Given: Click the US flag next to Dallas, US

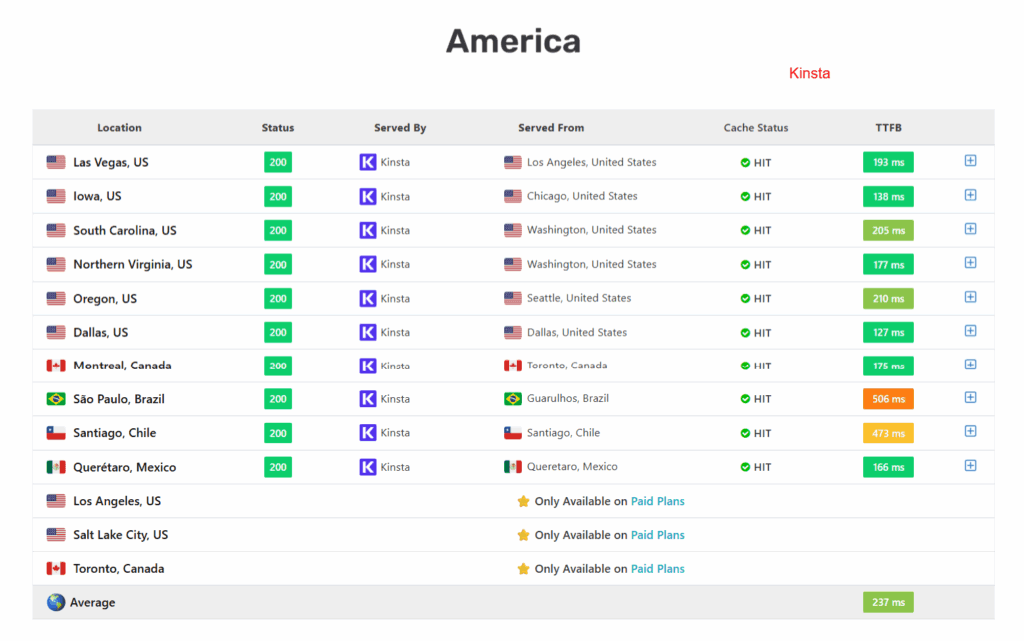Looking at the screenshot, I should pyautogui.click(x=55, y=331).
